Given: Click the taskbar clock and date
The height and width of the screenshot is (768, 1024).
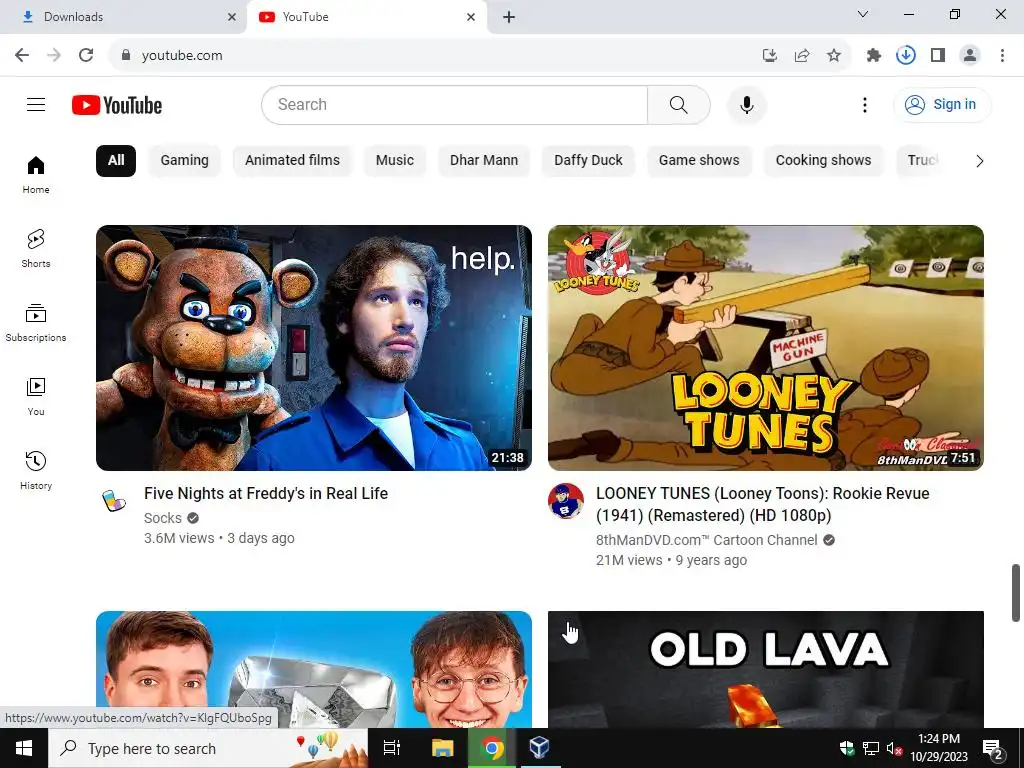Looking at the screenshot, I should (x=939, y=748).
